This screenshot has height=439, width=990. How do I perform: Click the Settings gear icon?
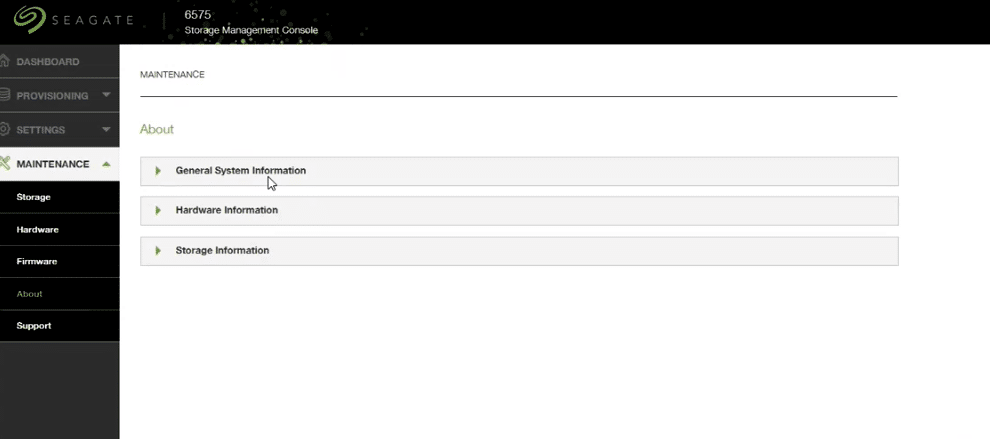pos(4,129)
